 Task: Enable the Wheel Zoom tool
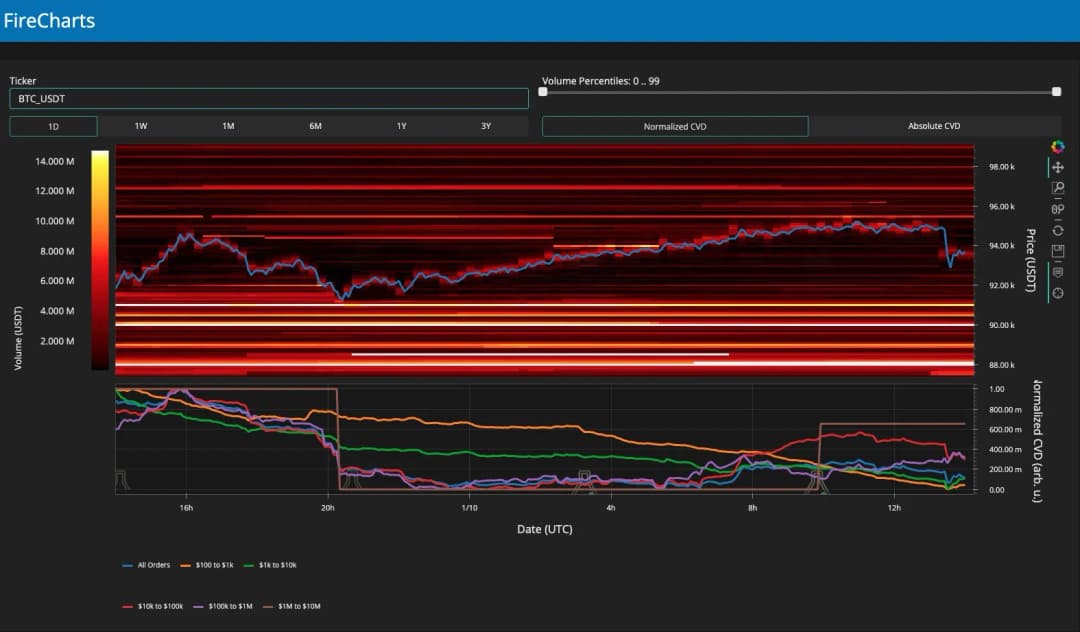[1058, 209]
